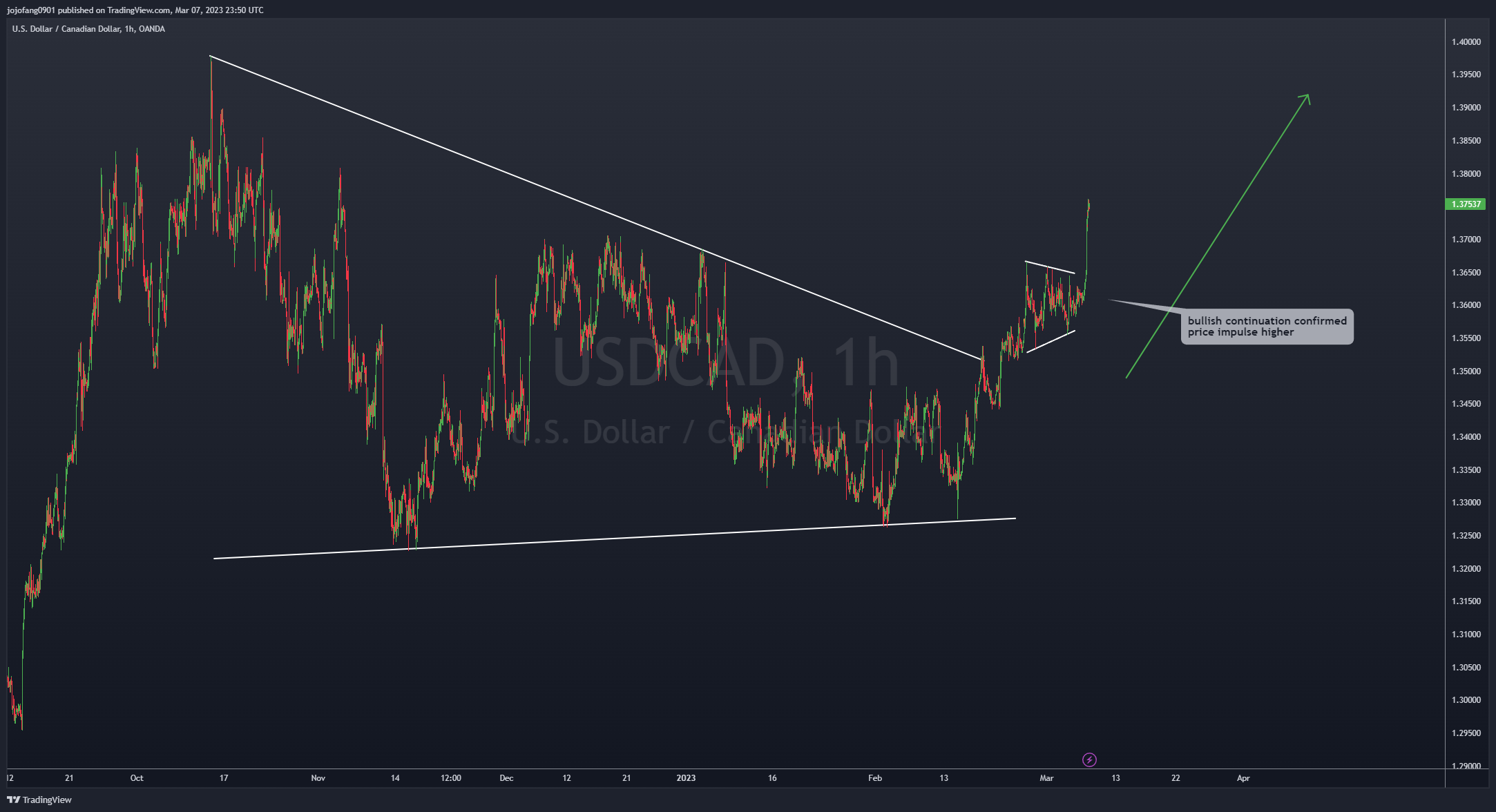Click the 1.38500 price axis label
Viewport: 1496px width, 812px height.
pos(1466,141)
